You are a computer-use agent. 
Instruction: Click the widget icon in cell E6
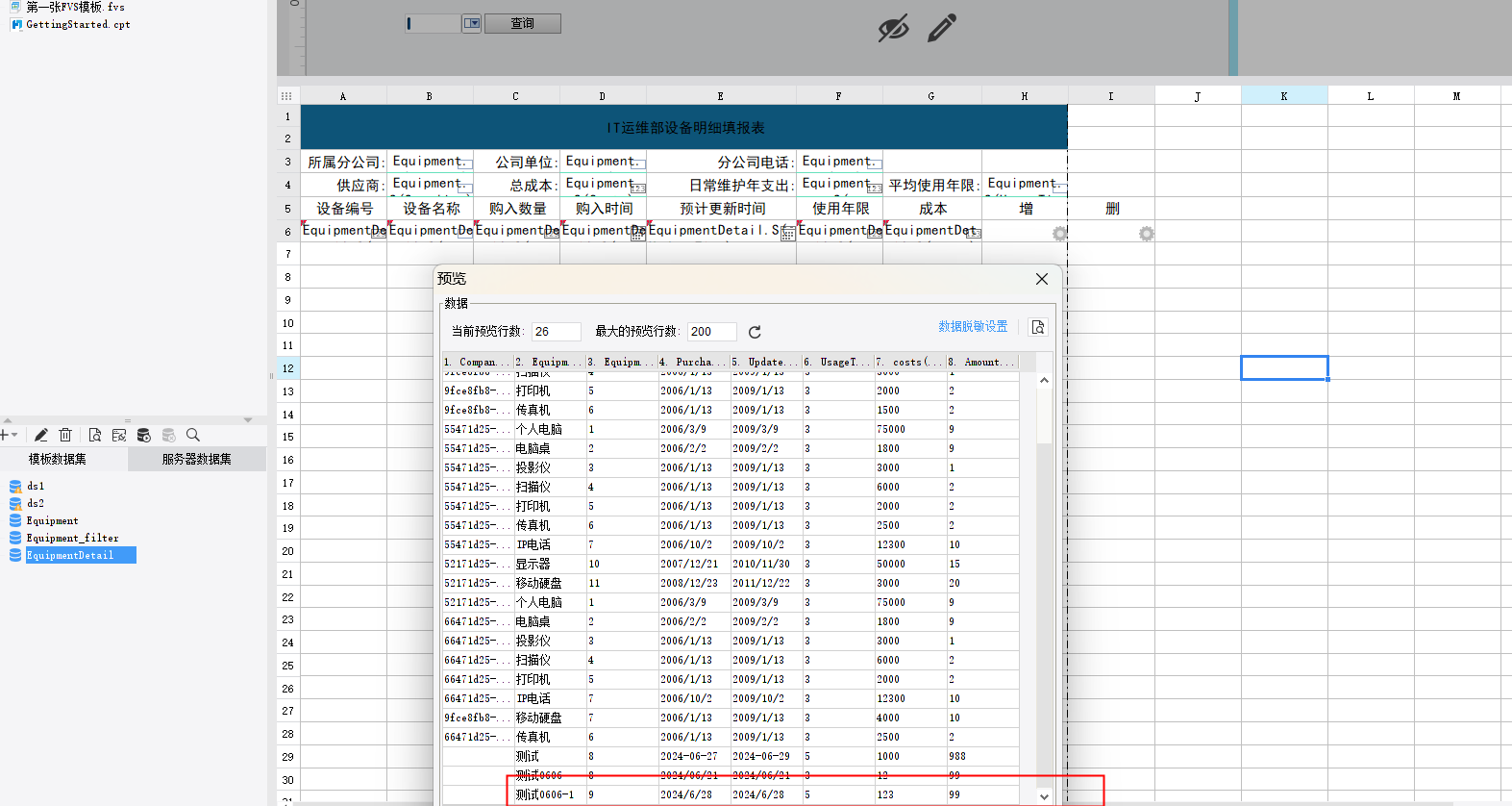[787, 234]
